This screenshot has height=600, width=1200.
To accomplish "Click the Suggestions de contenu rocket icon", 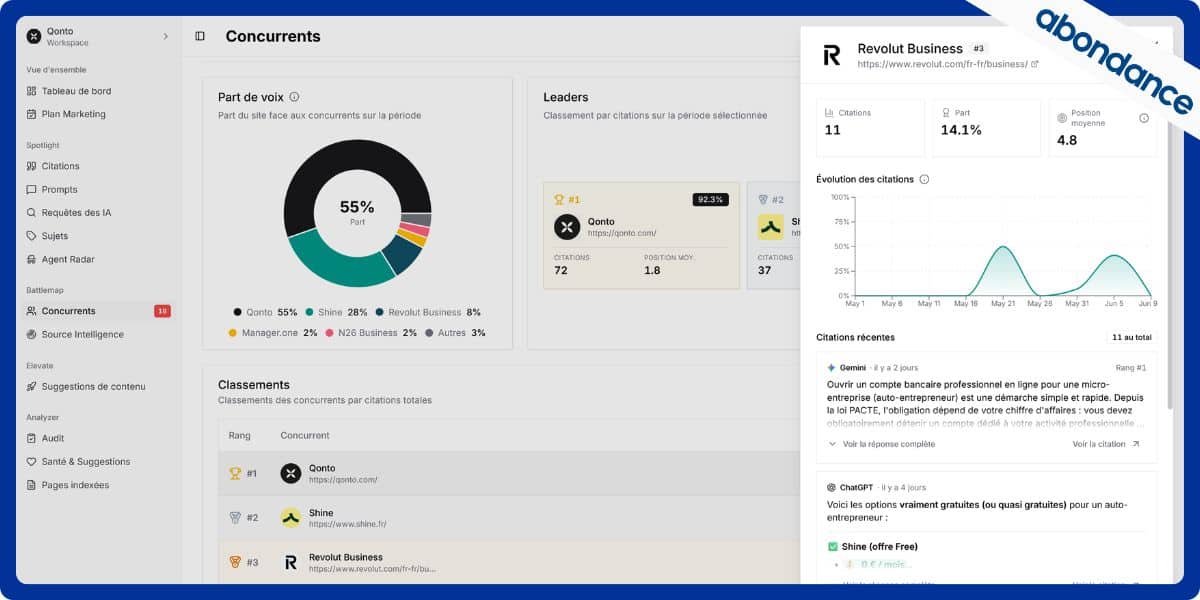I will 32,386.
